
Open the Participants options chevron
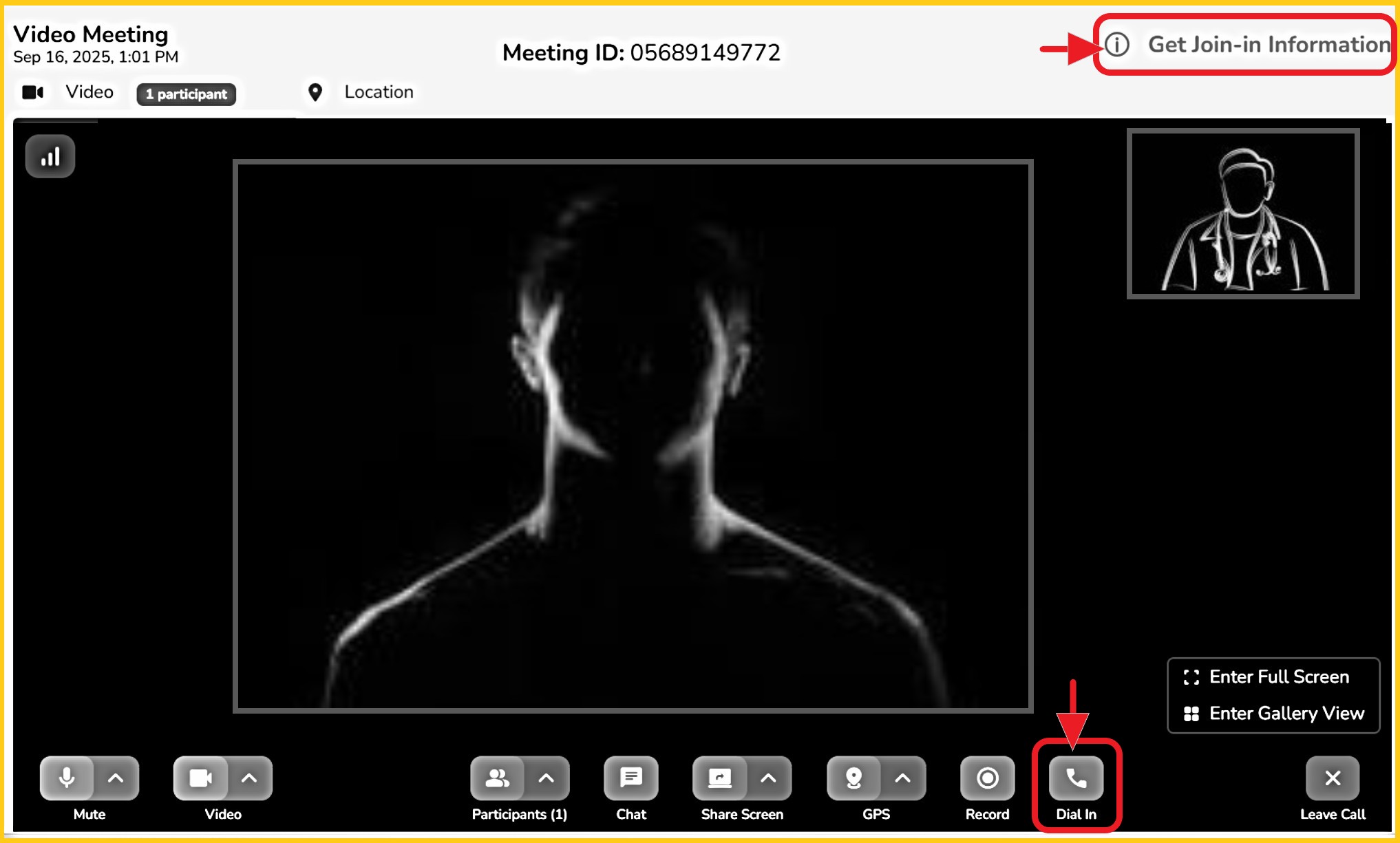click(546, 778)
